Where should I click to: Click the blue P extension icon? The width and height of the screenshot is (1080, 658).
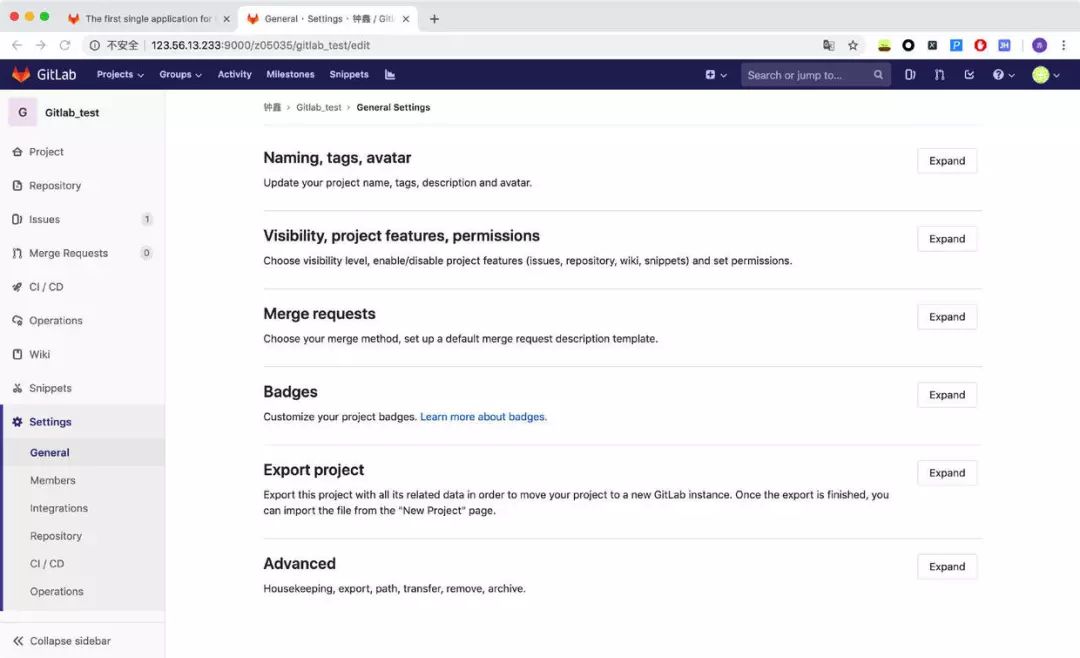[x=956, y=45]
